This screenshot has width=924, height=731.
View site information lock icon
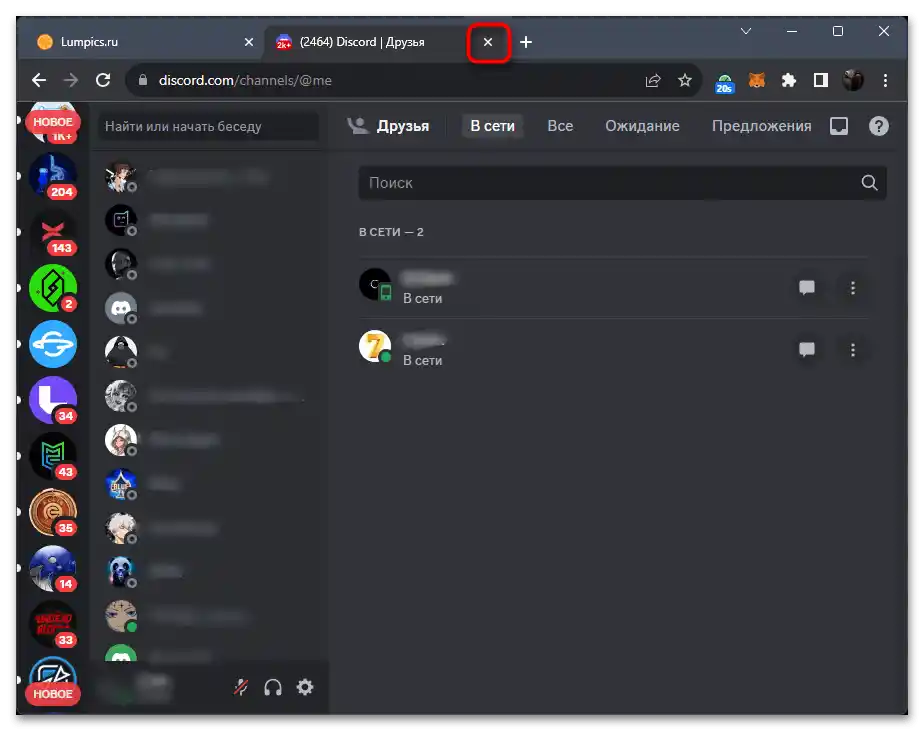click(143, 80)
